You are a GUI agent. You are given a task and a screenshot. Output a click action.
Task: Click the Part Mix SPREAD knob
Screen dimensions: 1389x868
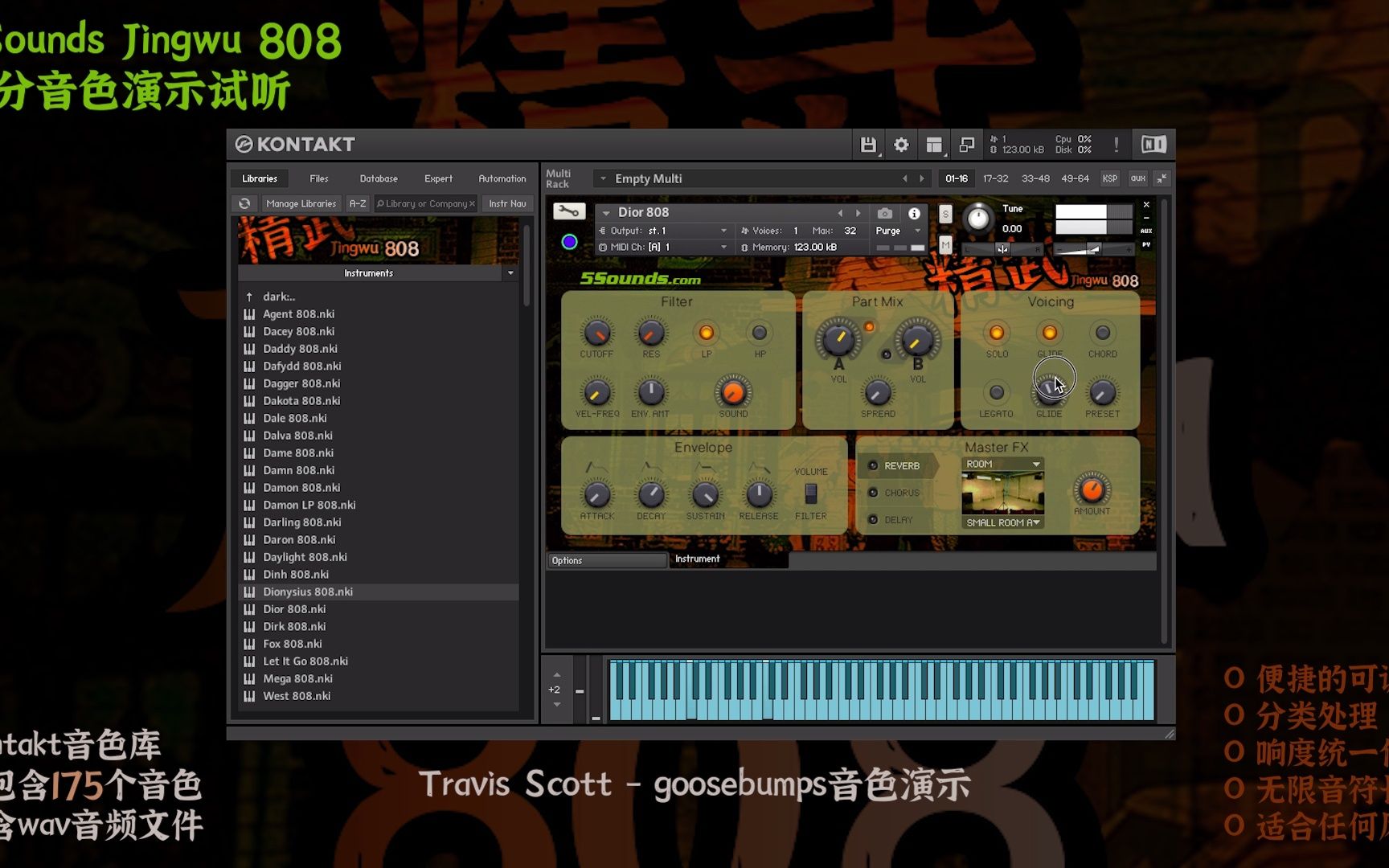click(x=878, y=392)
